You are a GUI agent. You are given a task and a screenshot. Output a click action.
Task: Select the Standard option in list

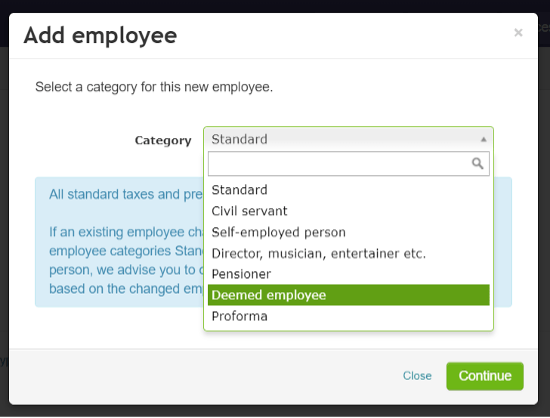coord(348,190)
